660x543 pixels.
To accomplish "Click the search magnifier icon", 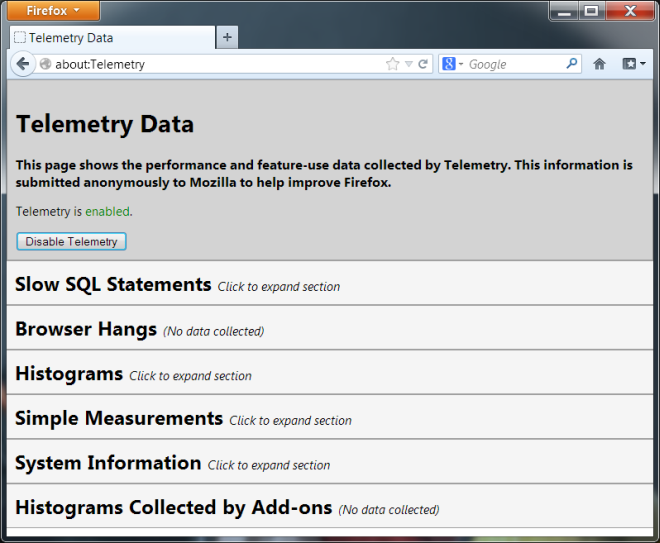I will point(572,64).
